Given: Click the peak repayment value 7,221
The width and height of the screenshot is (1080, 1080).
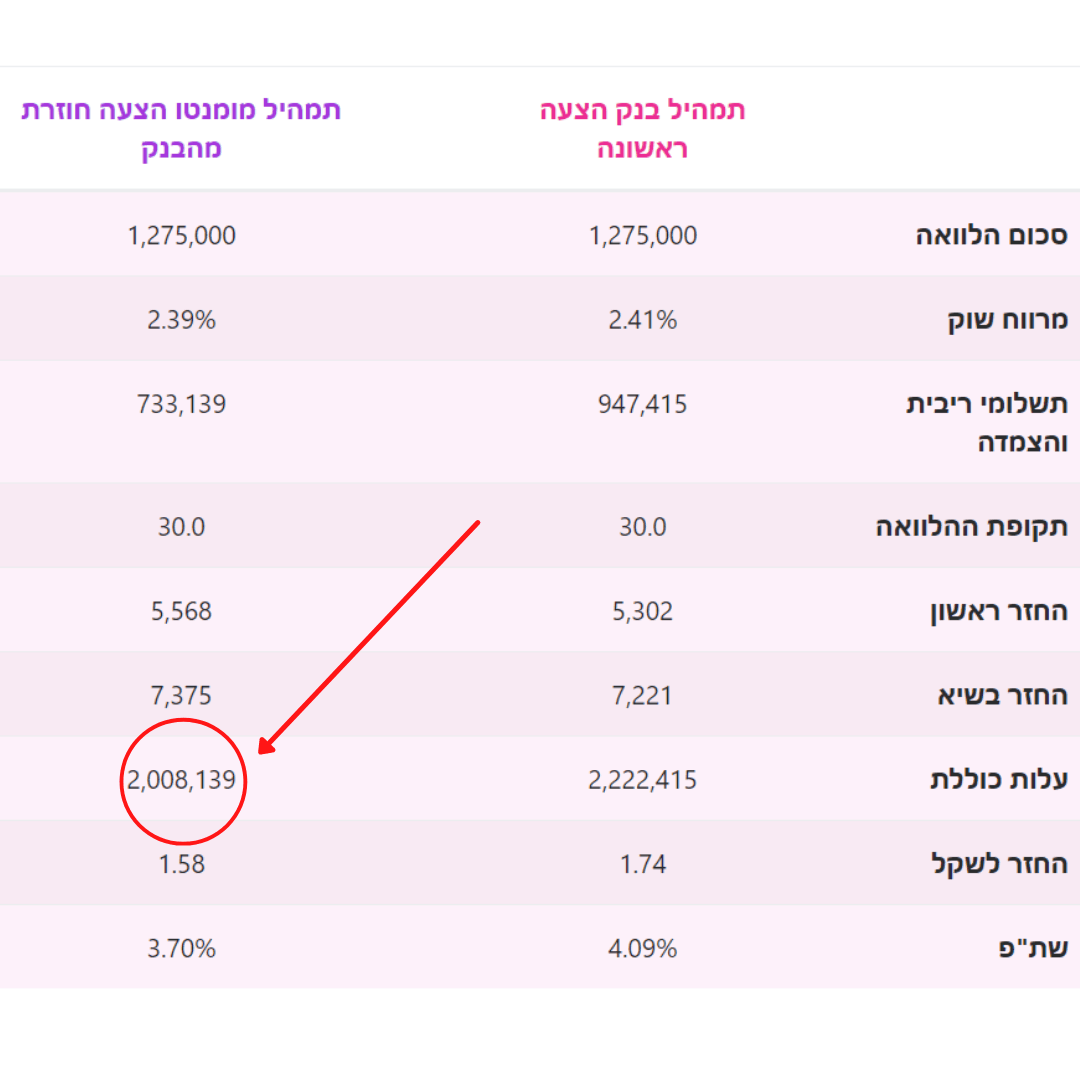Looking at the screenshot, I should click(x=643, y=696).
